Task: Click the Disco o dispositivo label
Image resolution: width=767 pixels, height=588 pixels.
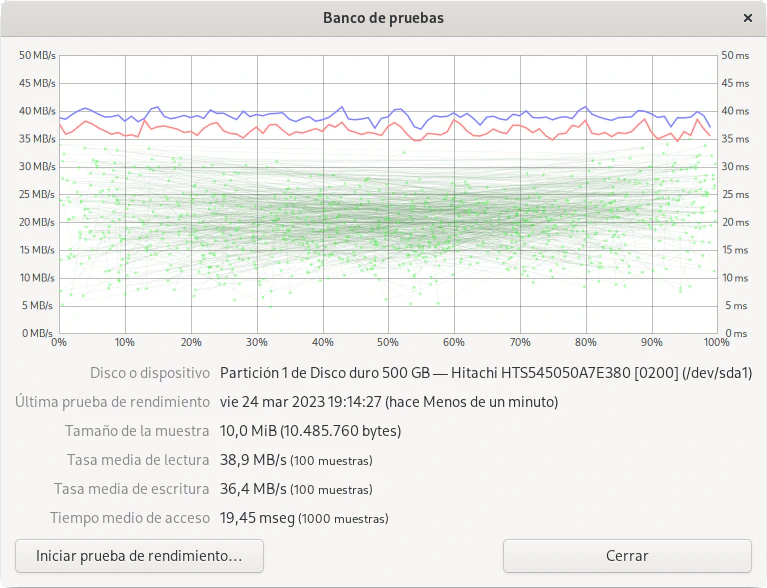Action: 149,373
